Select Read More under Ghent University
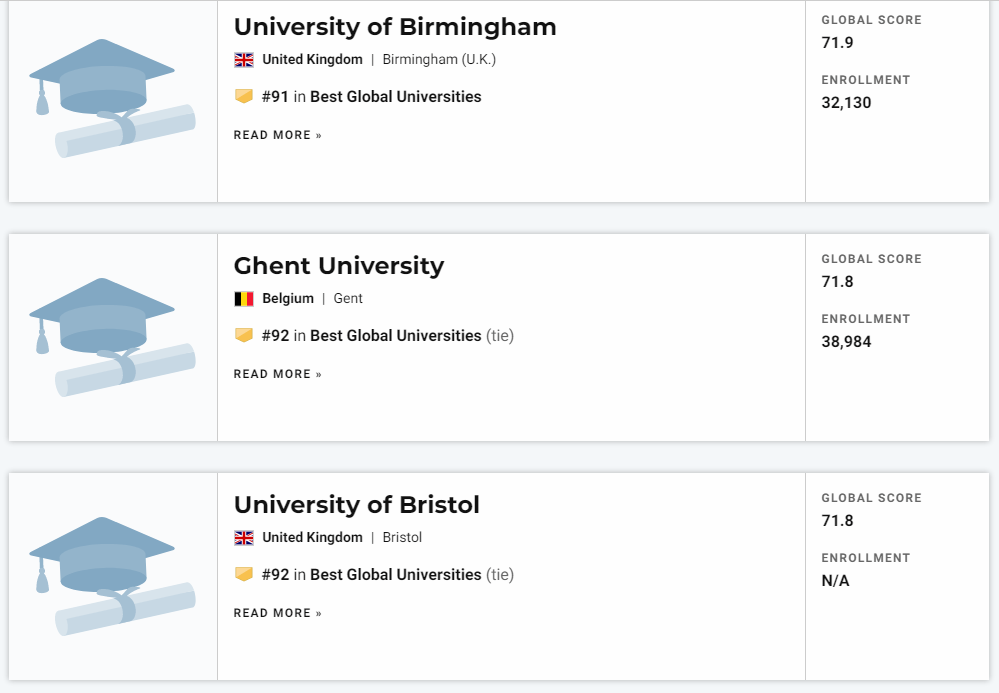Screen dimensions: 999x693 (x=278, y=374)
